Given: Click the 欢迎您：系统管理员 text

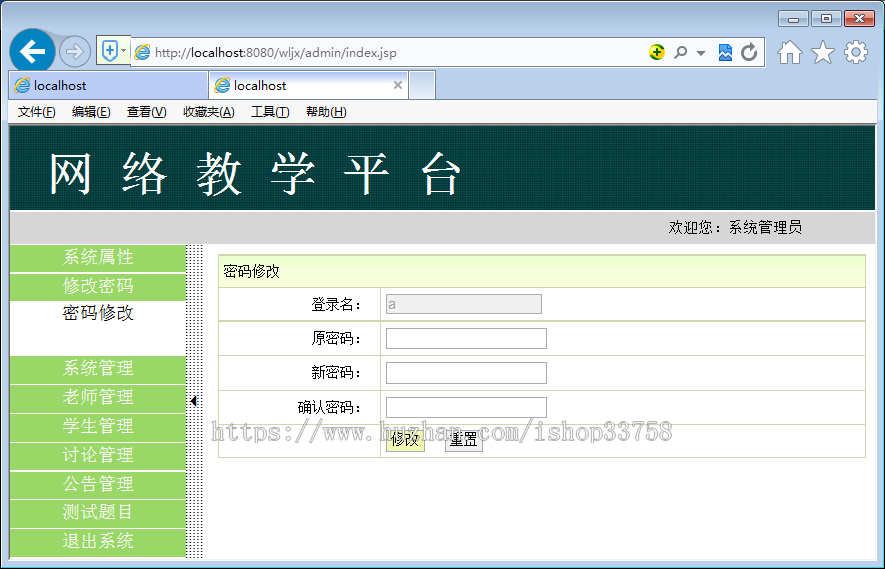Looking at the screenshot, I should [735, 227].
